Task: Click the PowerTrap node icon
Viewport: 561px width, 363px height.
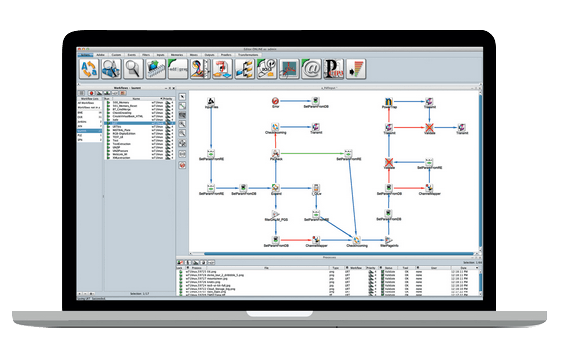Action: (x=389, y=102)
